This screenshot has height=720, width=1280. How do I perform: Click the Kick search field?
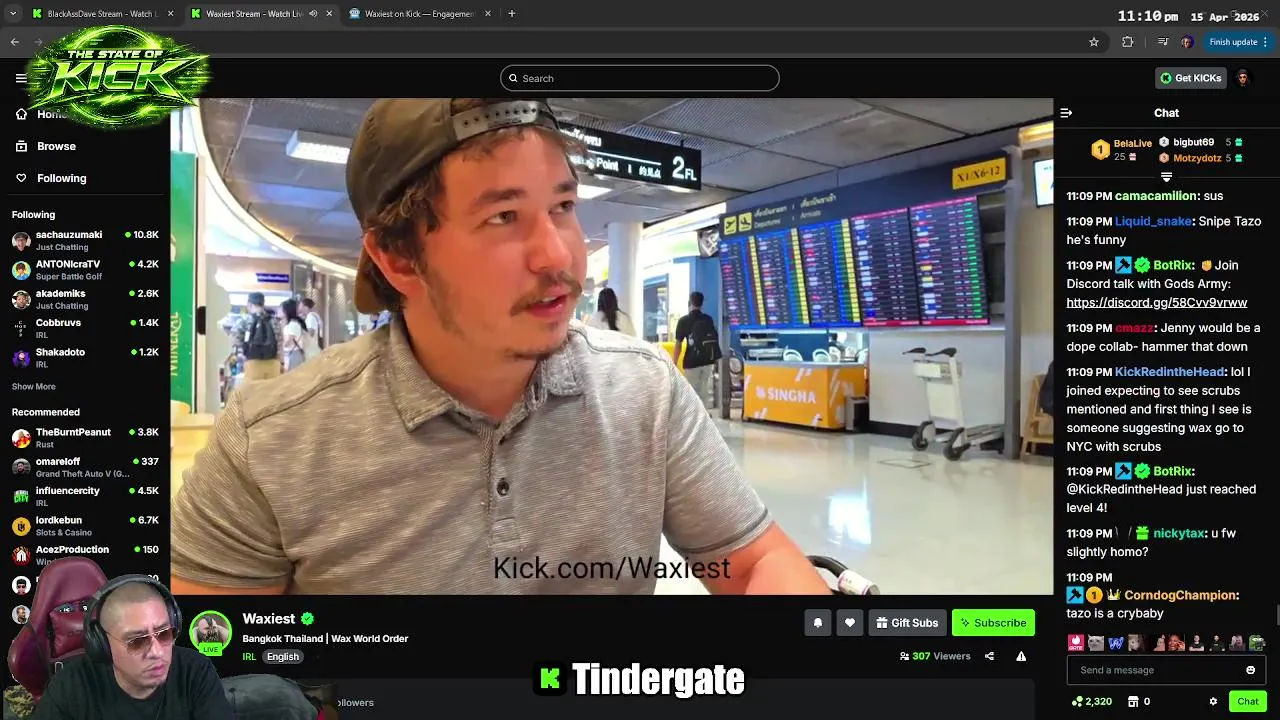click(x=640, y=78)
